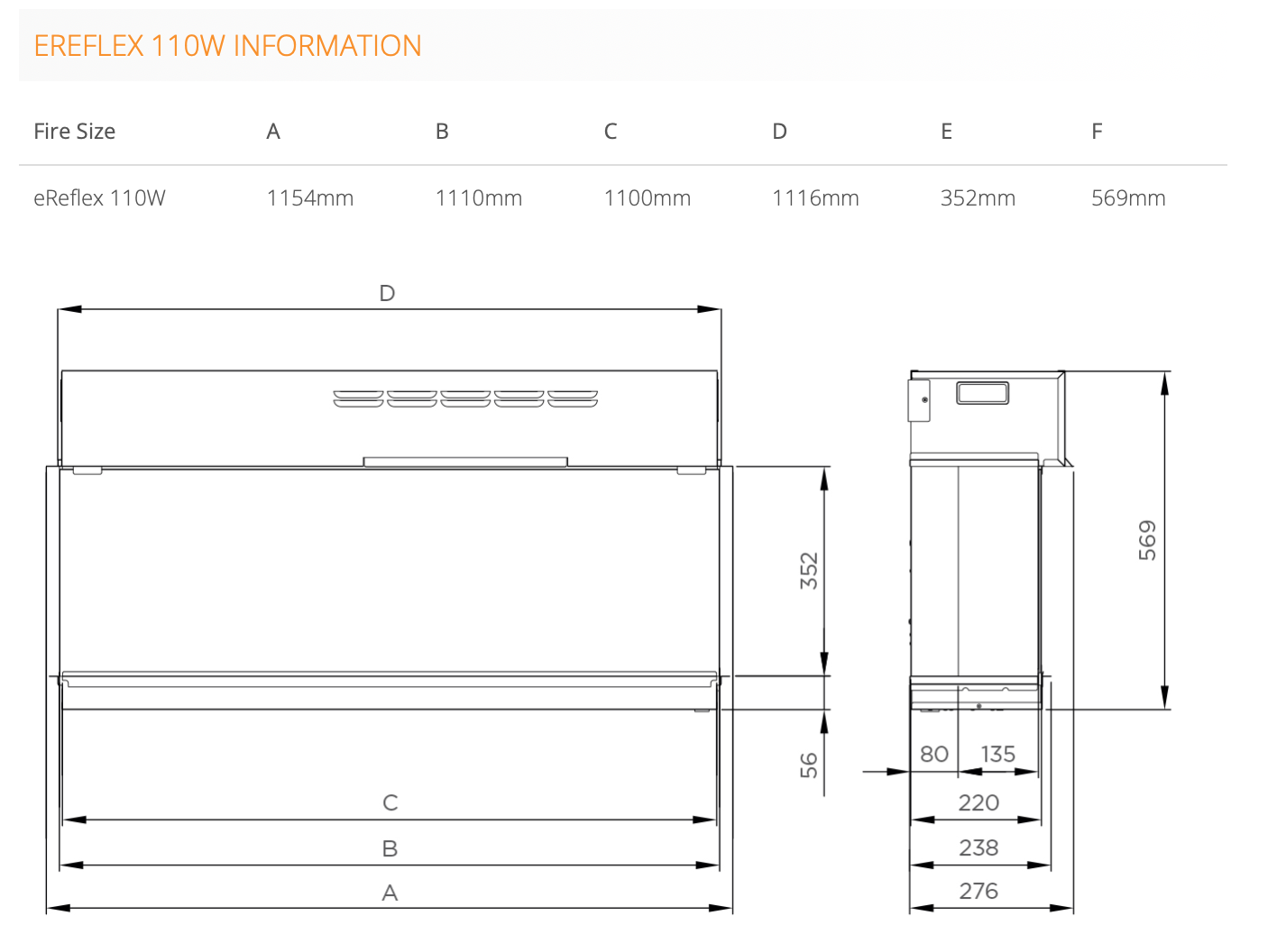Screen dimensions: 1277x952
Task: Click column header 'C' in the table
Action: click(x=611, y=132)
